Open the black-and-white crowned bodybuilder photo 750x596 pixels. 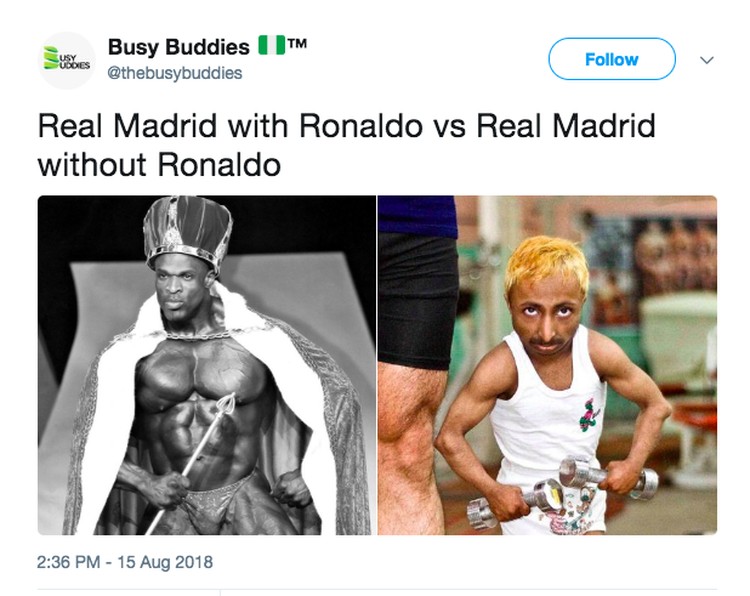coord(207,365)
